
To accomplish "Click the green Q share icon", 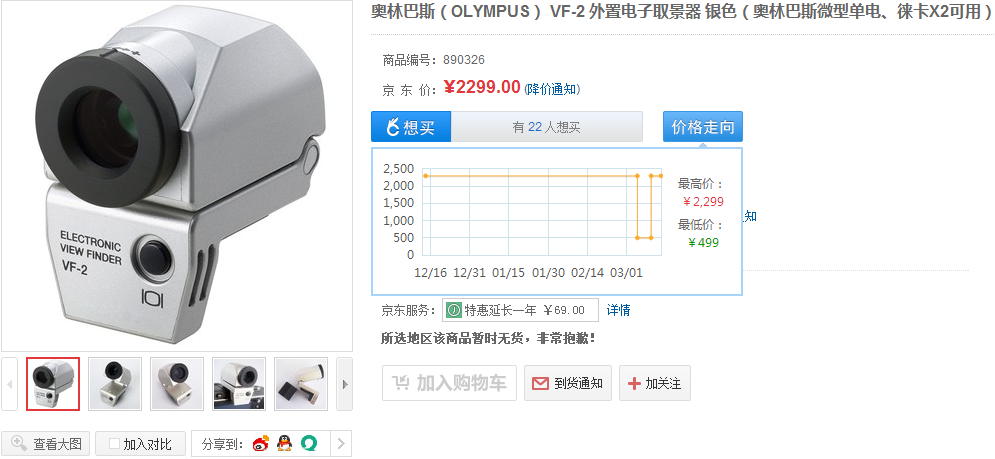I will (x=308, y=443).
